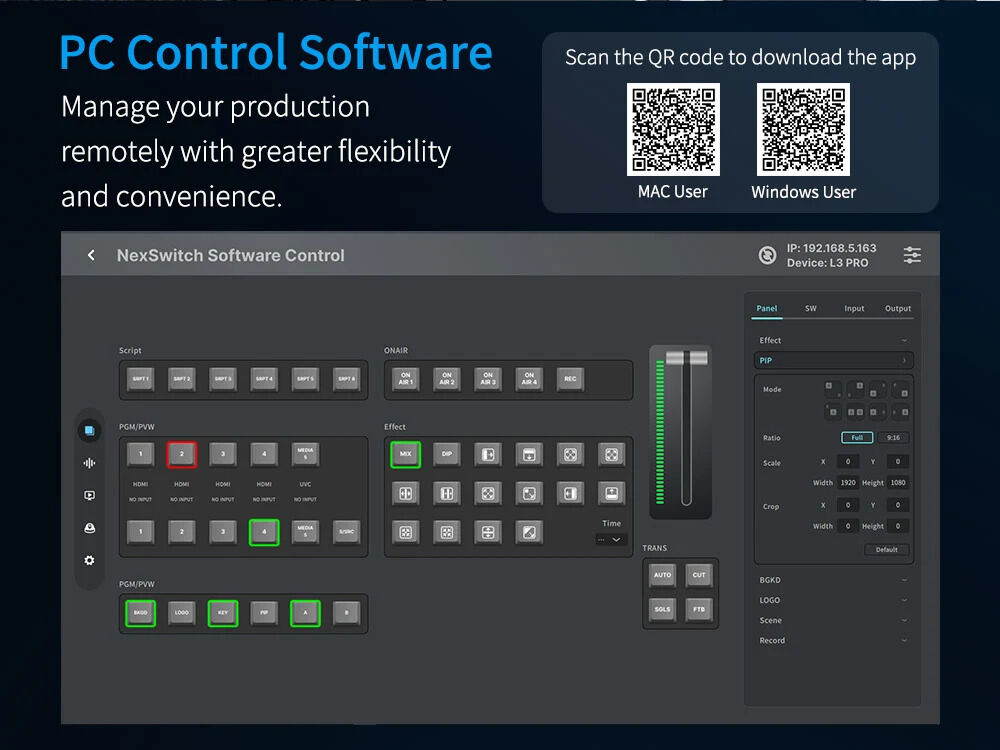The image size is (1000, 750).
Task: Select the Full ratio option
Action: click(x=857, y=438)
